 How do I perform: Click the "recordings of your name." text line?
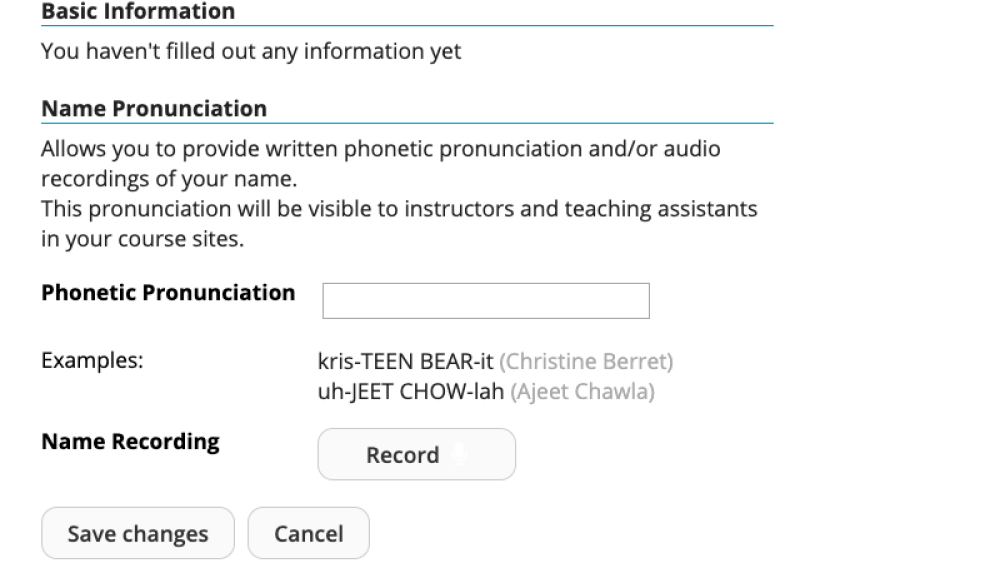[170, 179]
